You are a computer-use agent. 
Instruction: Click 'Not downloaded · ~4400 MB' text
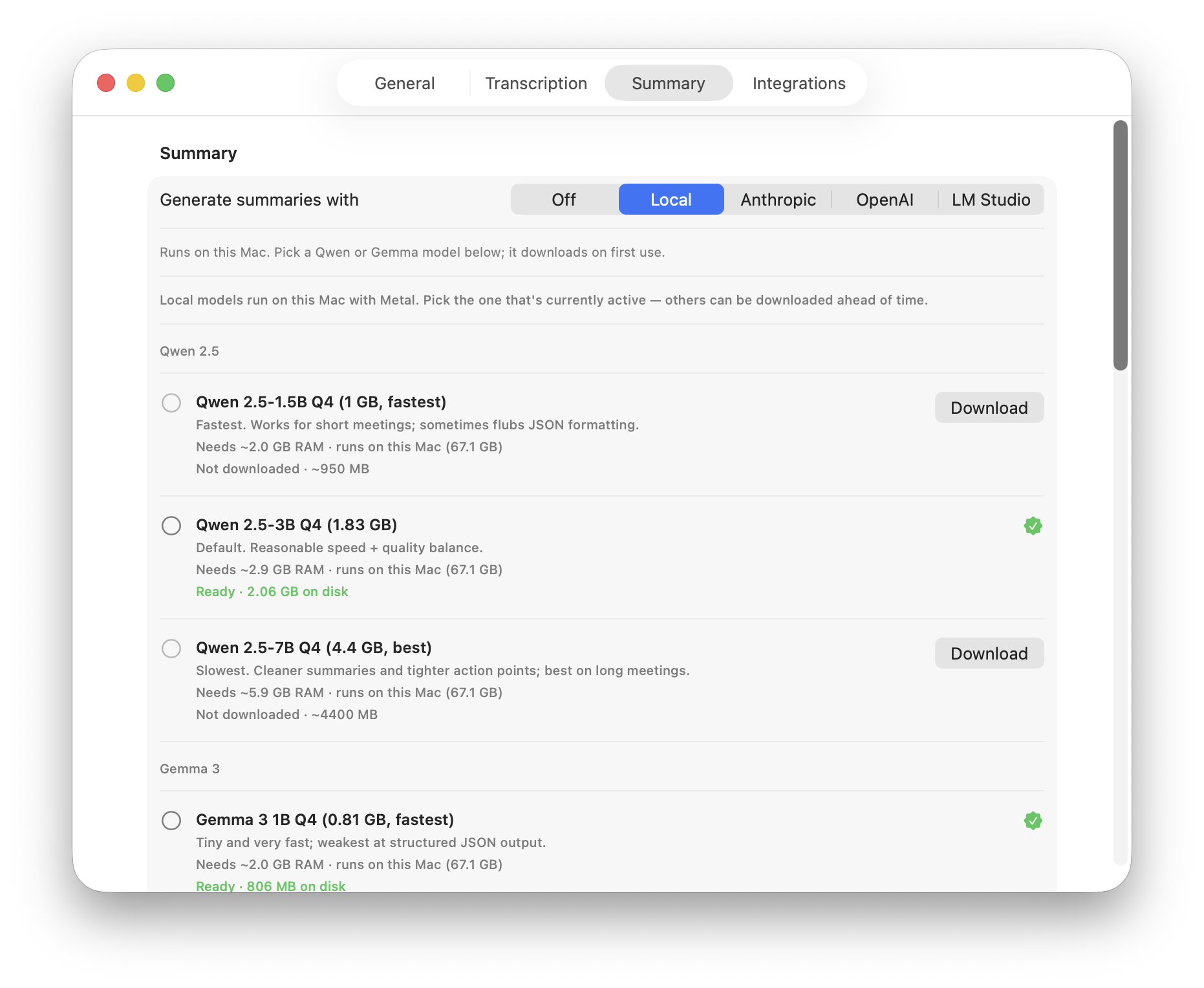[287, 714]
